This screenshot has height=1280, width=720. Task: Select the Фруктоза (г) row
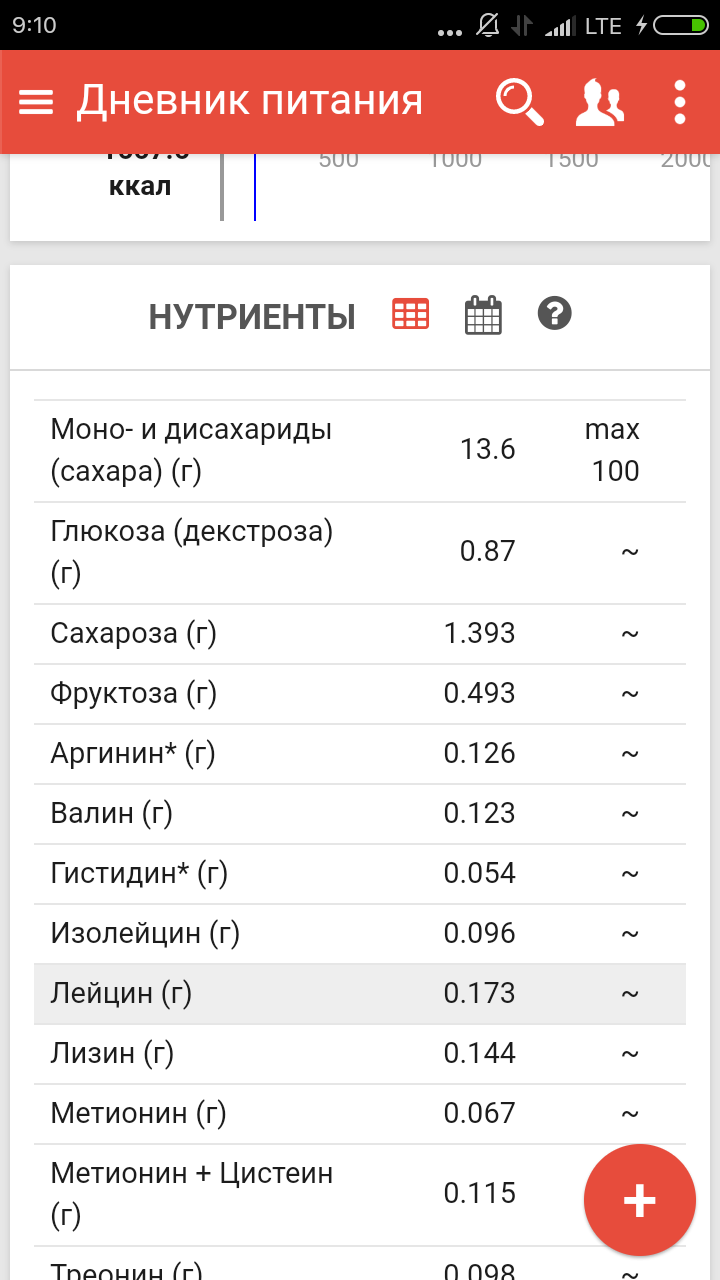(x=360, y=693)
